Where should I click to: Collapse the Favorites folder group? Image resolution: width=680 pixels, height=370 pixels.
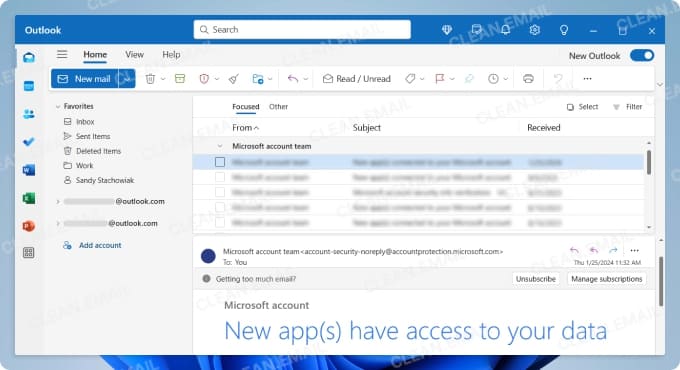tap(58, 106)
